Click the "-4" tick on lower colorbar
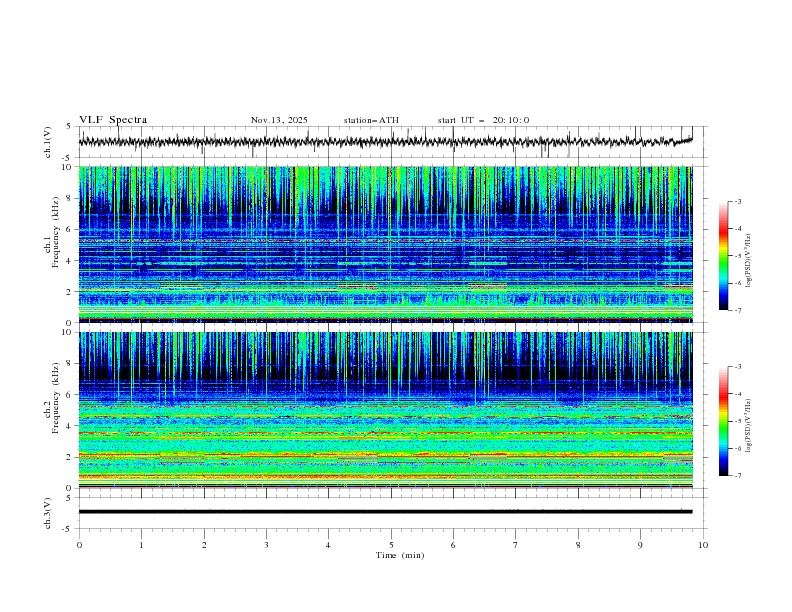792x612 pixels. (737, 394)
